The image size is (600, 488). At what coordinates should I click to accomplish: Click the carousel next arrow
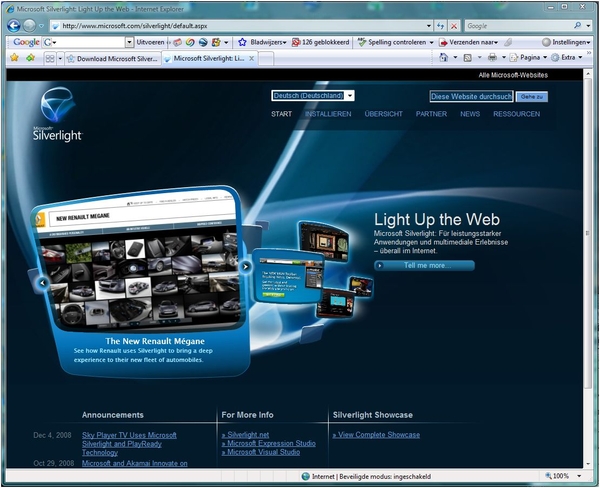tap(245, 266)
